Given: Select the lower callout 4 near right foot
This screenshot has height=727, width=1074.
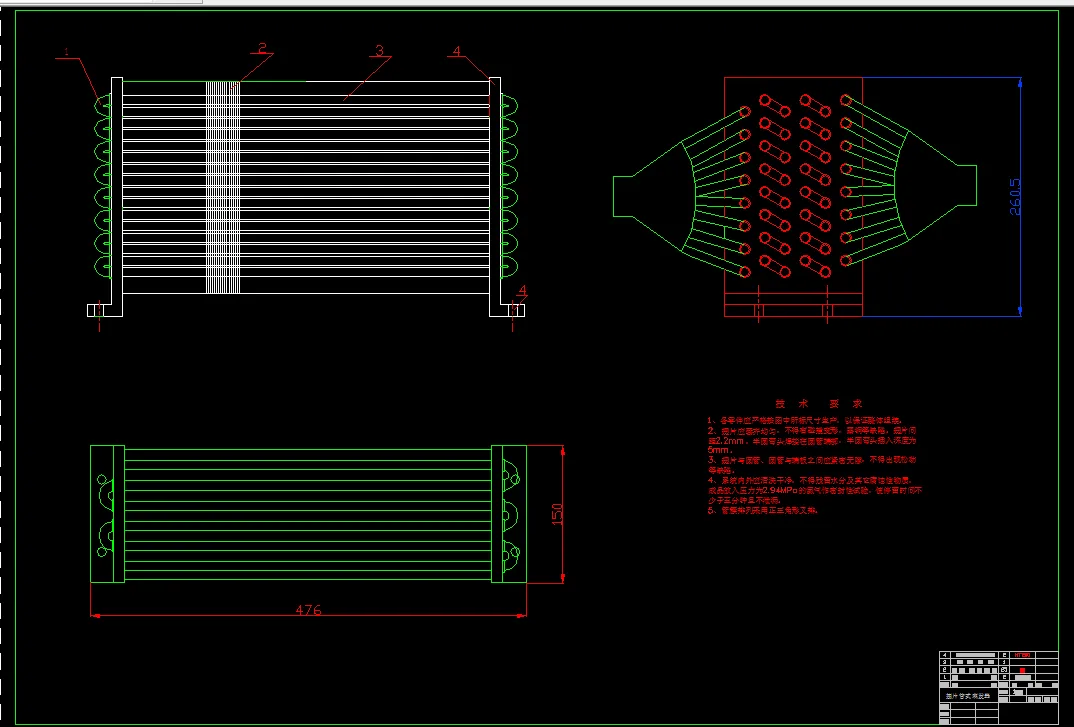Looking at the screenshot, I should click(x=523, y=291).
